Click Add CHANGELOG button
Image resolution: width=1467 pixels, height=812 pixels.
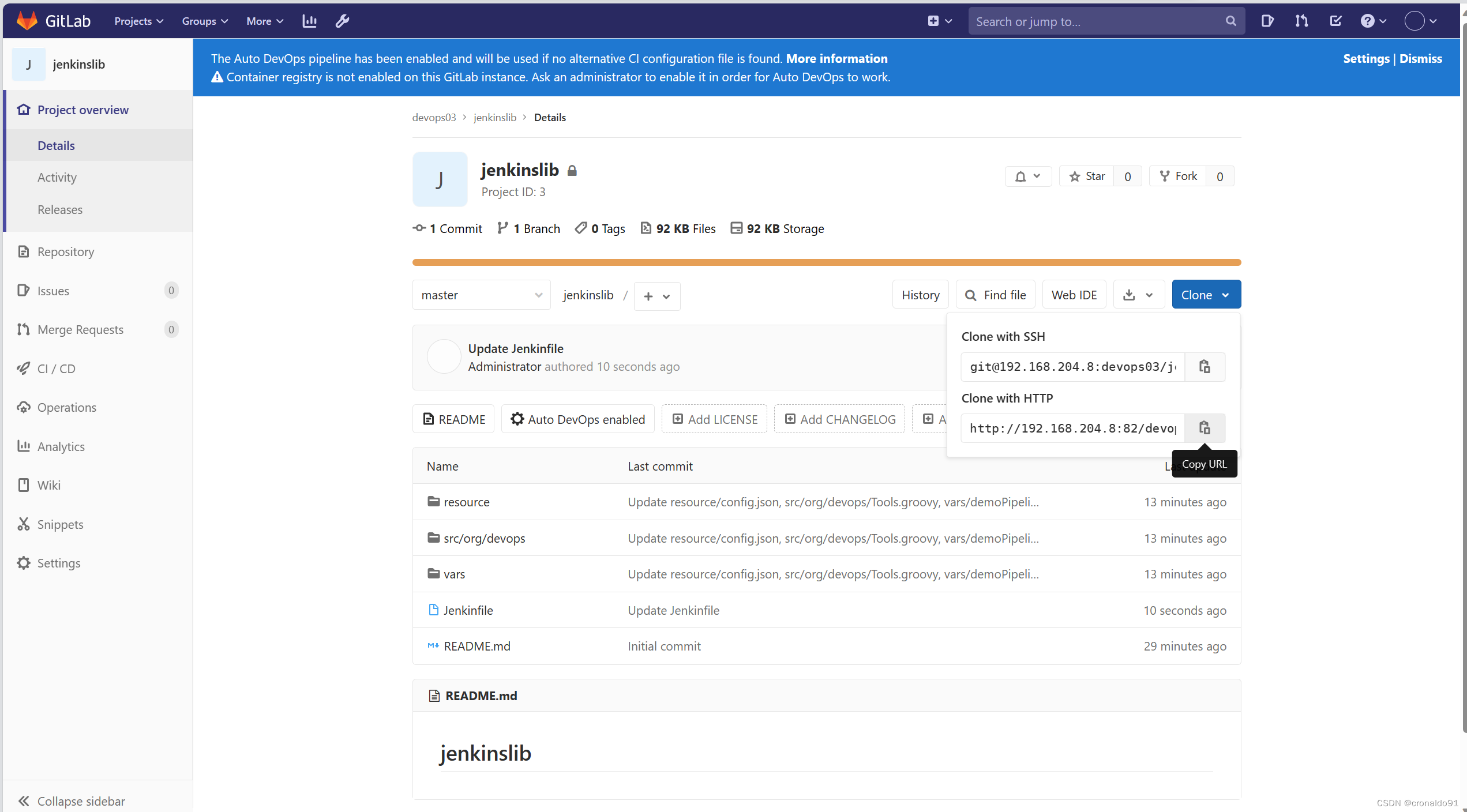click(839, 419)
